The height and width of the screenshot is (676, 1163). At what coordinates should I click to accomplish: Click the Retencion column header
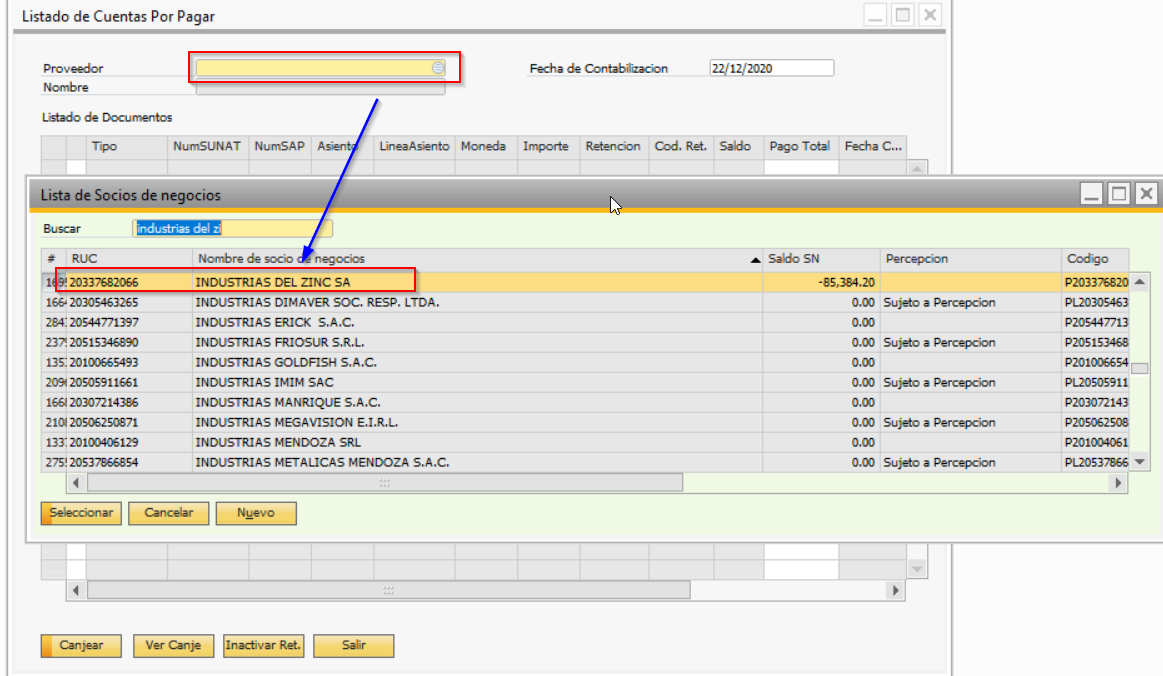(613, 147)
